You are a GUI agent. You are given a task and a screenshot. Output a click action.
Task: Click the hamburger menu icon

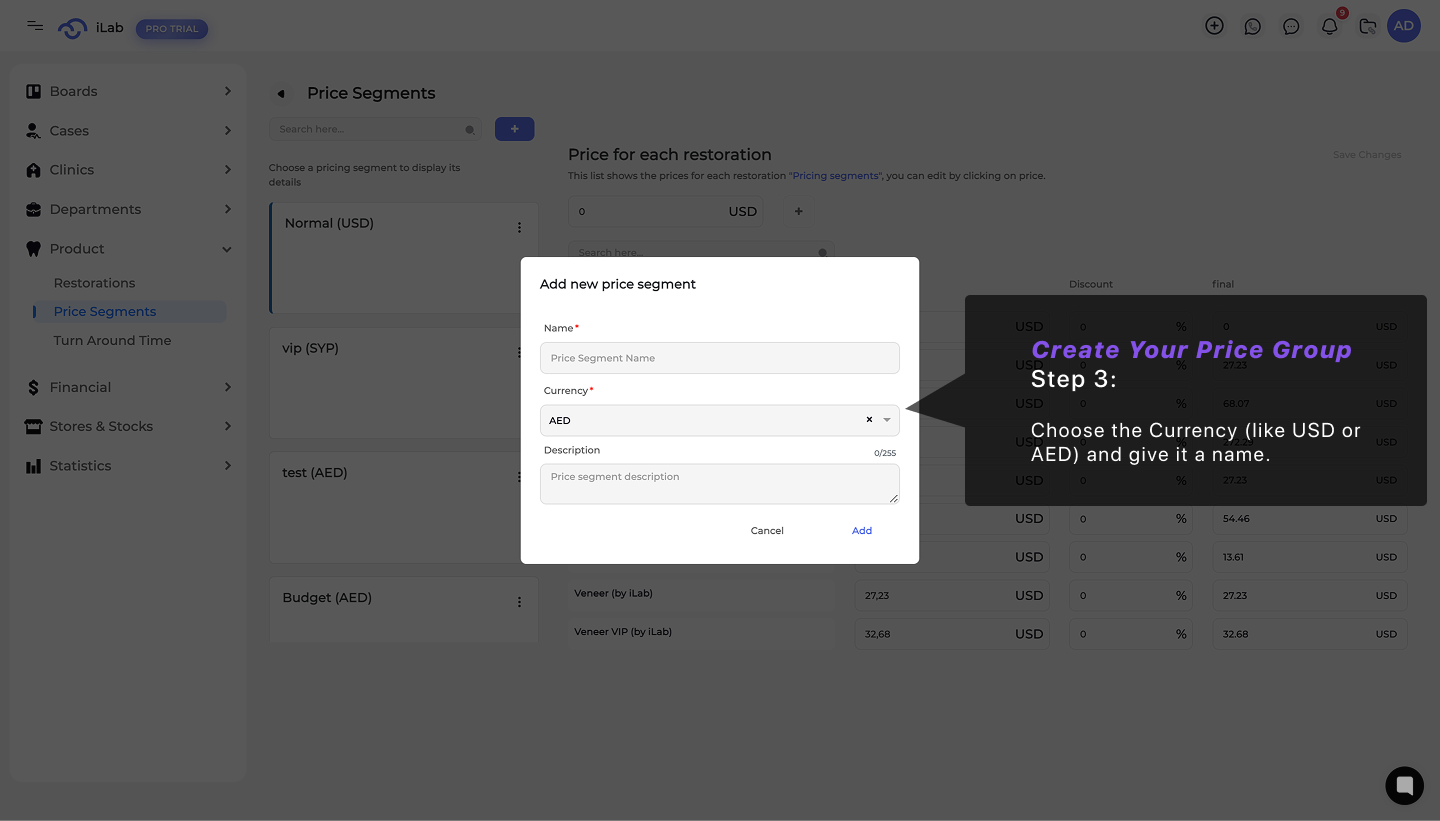point(35,26)
